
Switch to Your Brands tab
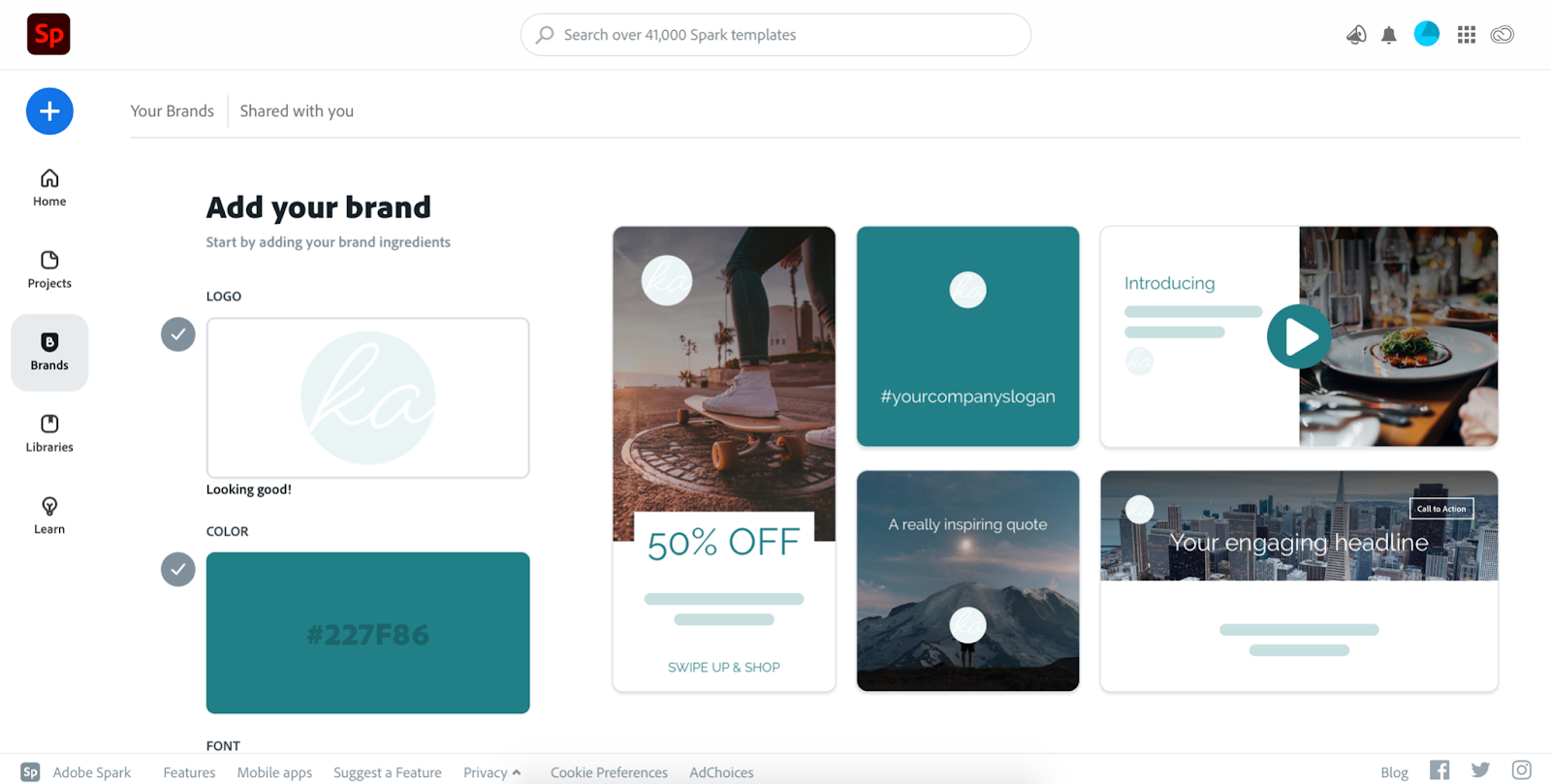click(x=173, y=111)
